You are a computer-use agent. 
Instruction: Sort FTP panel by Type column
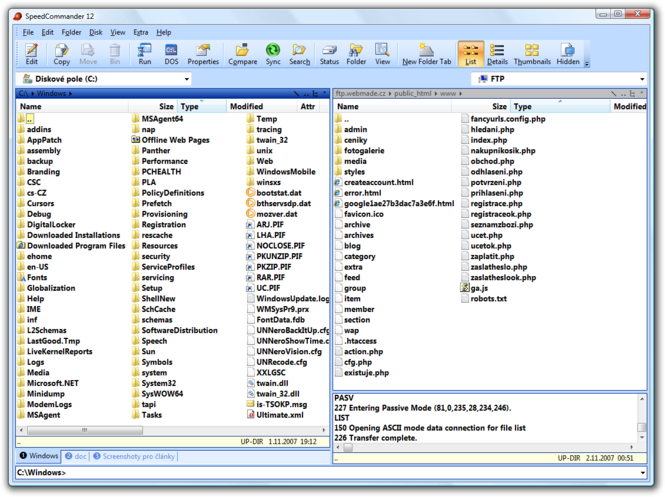(x=560, y=106)
